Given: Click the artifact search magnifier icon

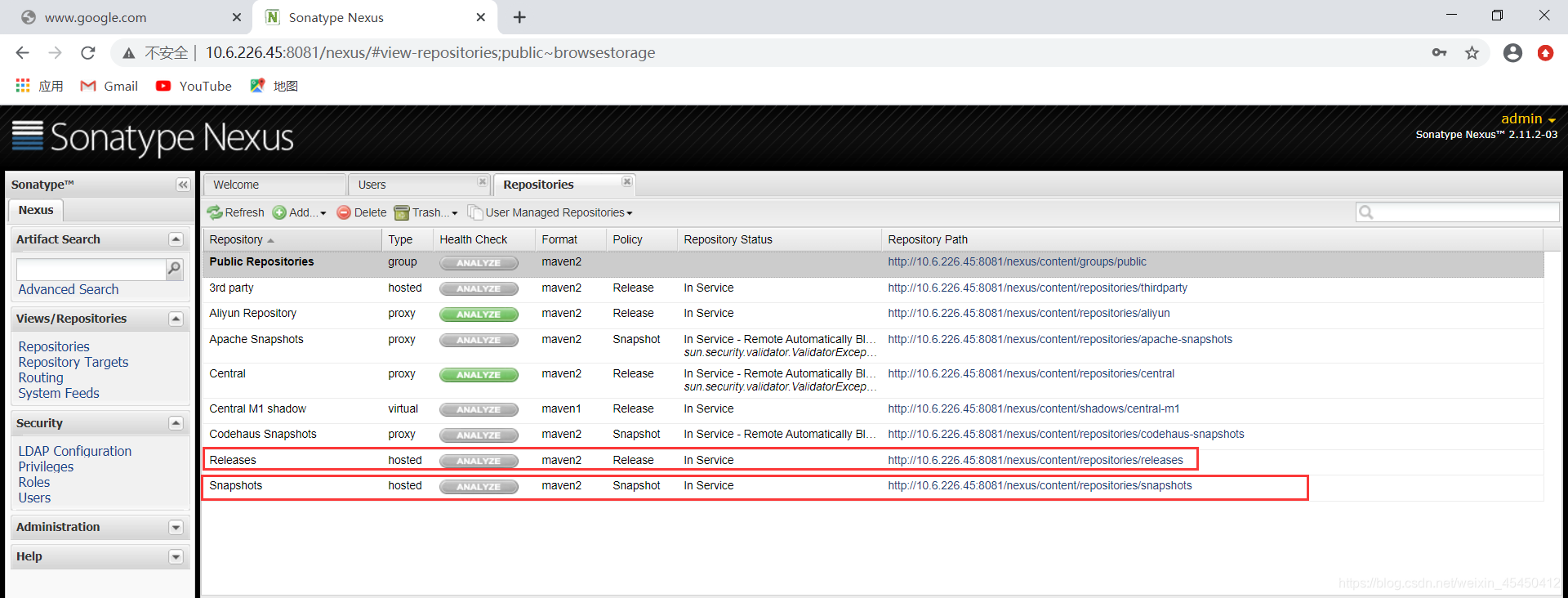Looking at the screenshot, I should [174, 269].
